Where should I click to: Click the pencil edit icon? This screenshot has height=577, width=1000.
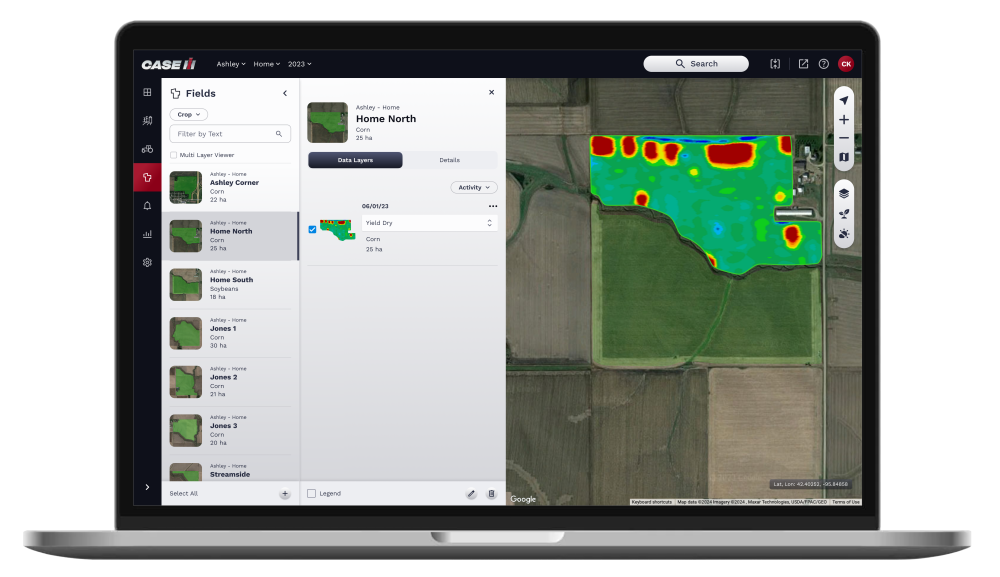[471, 494]
